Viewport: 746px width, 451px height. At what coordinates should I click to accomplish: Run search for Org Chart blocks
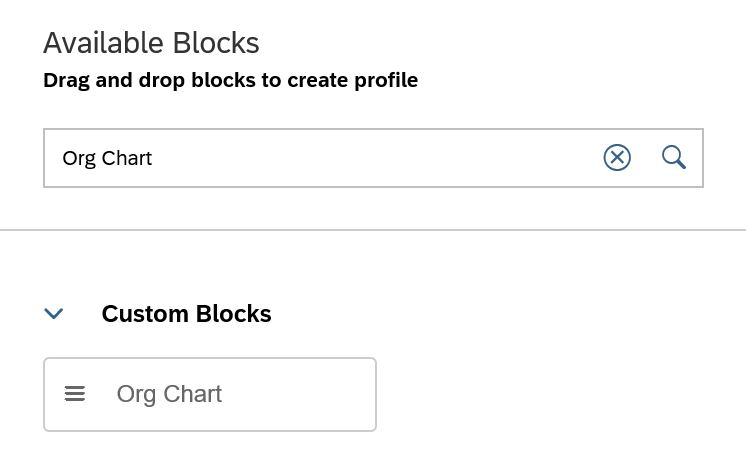[674, 157]
